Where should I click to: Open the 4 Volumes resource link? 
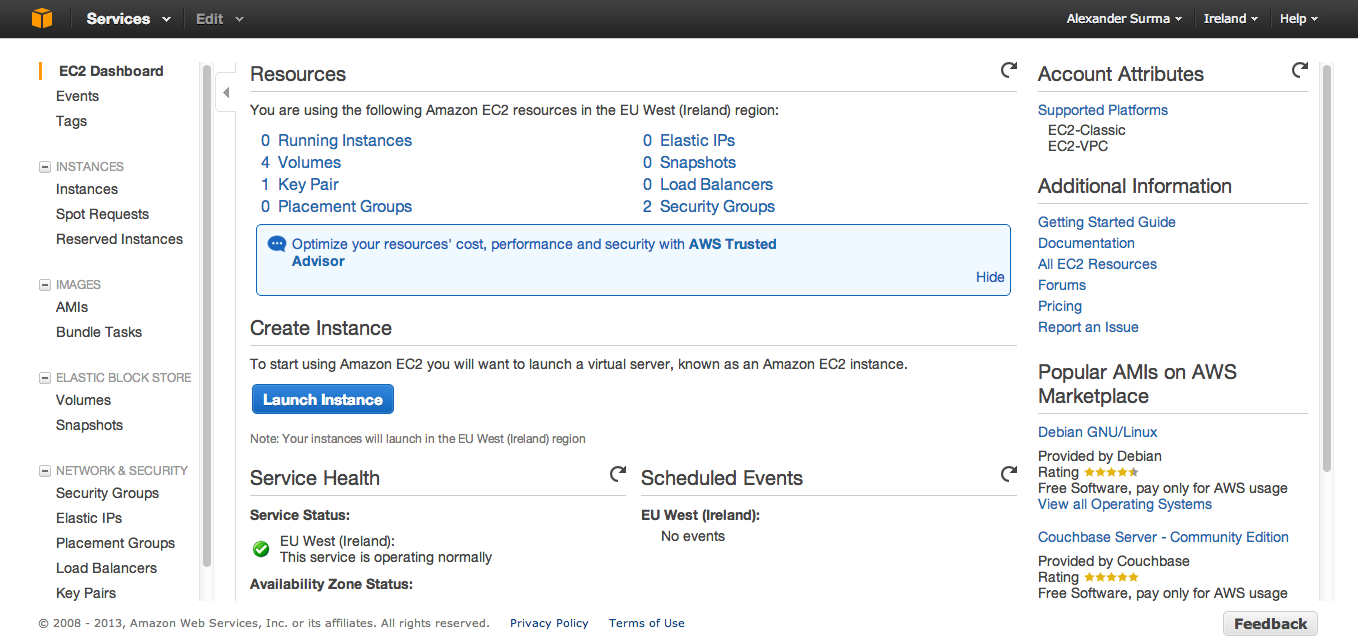301,163
